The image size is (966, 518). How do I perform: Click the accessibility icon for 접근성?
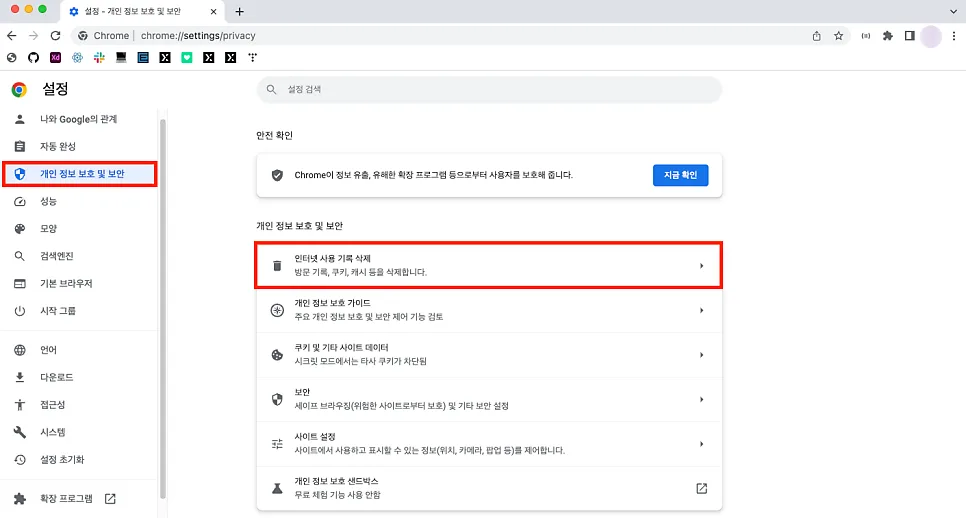[20, 405]
